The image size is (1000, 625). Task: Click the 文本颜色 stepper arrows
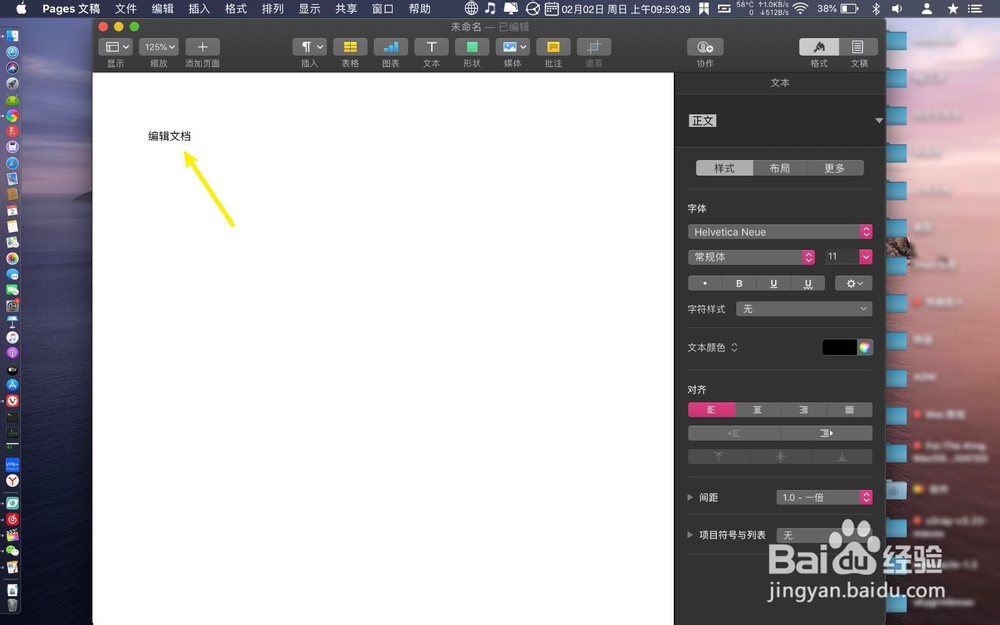[x=734, y=347]
